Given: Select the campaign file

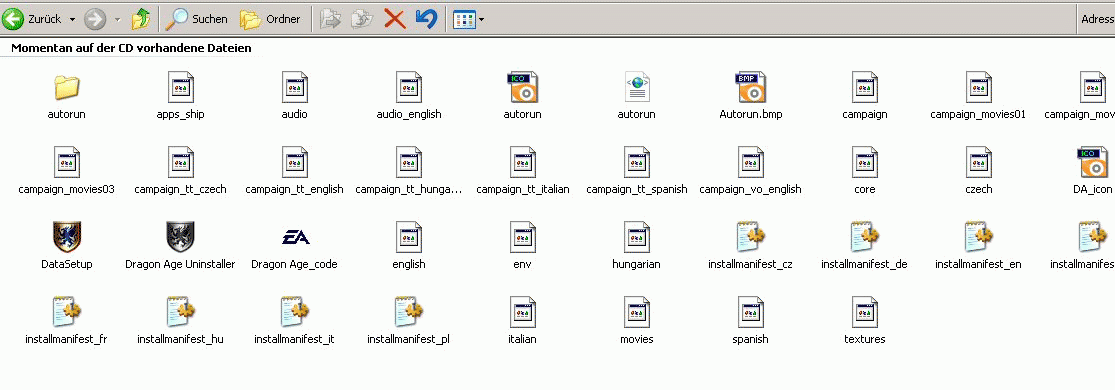Looking at the screenshot, I should click(865, 96).
